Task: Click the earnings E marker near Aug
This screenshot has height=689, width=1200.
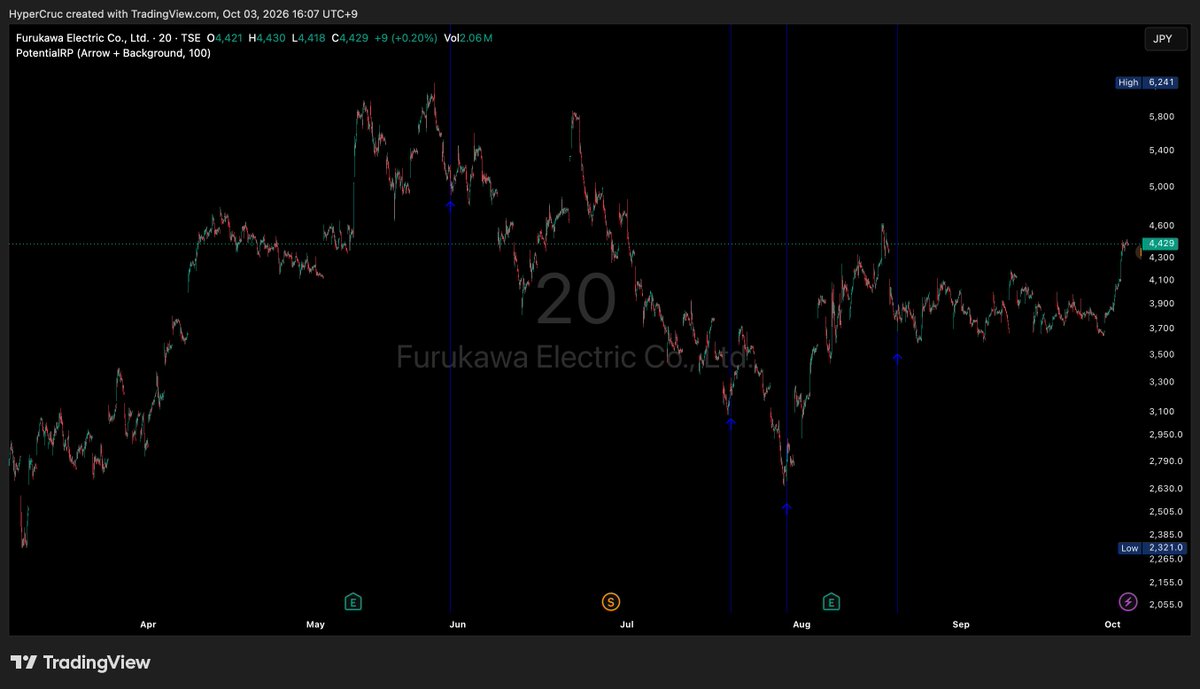Action: click(831, 601)
